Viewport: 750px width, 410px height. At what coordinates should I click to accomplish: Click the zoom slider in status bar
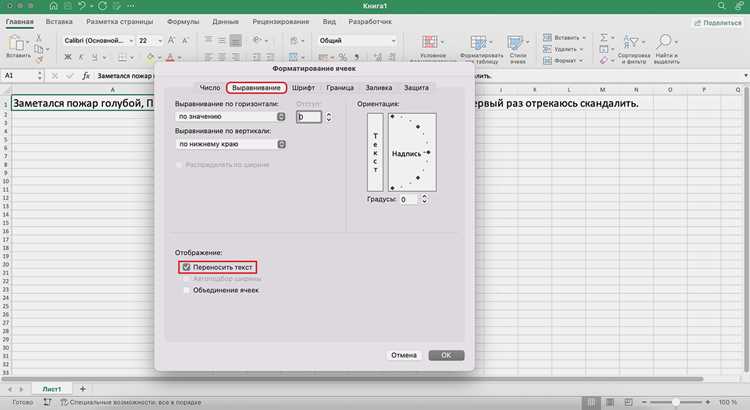tap(675, 403)
